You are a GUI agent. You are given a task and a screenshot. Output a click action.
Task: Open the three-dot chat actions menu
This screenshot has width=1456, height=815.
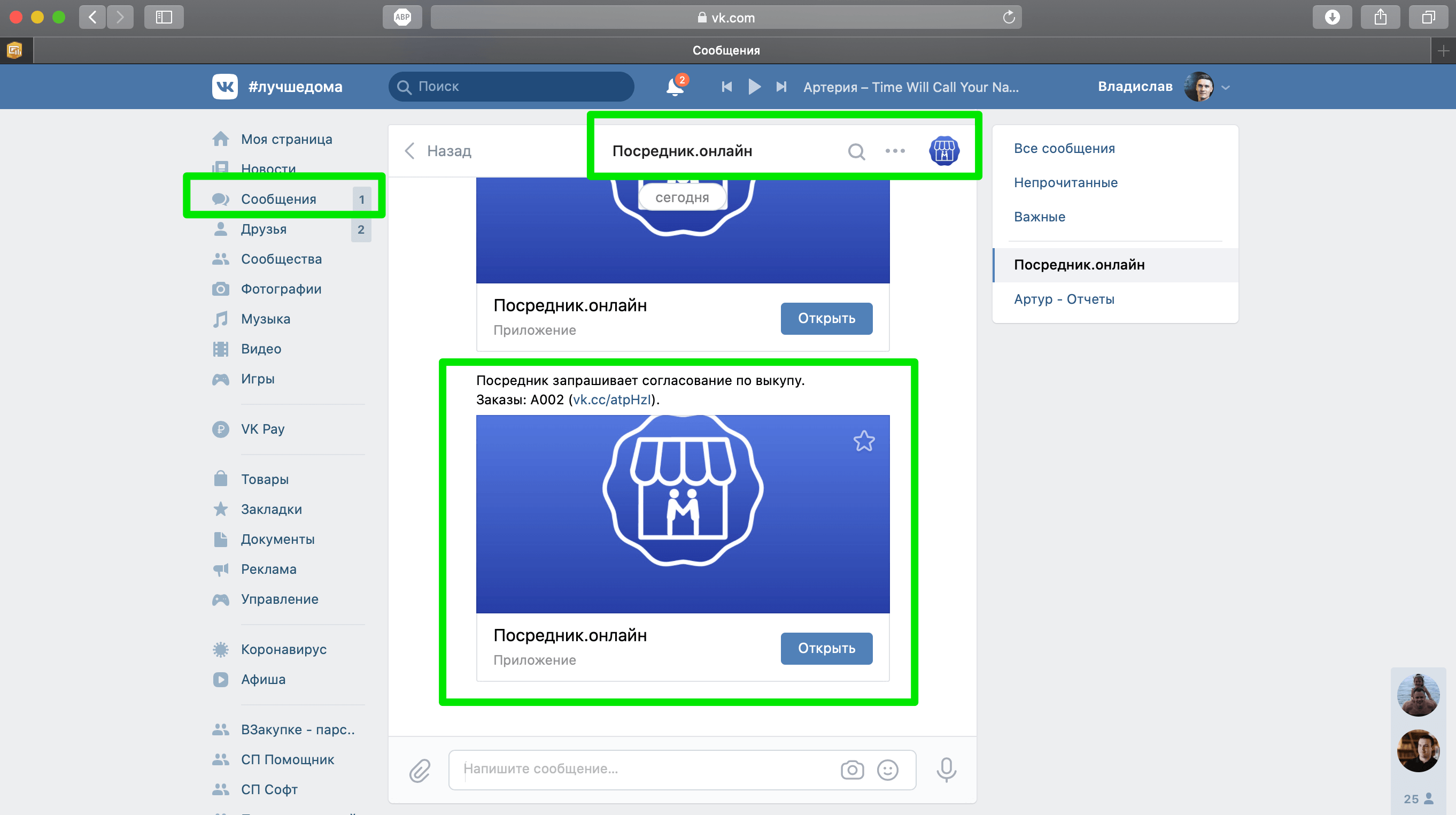[895, 151]
